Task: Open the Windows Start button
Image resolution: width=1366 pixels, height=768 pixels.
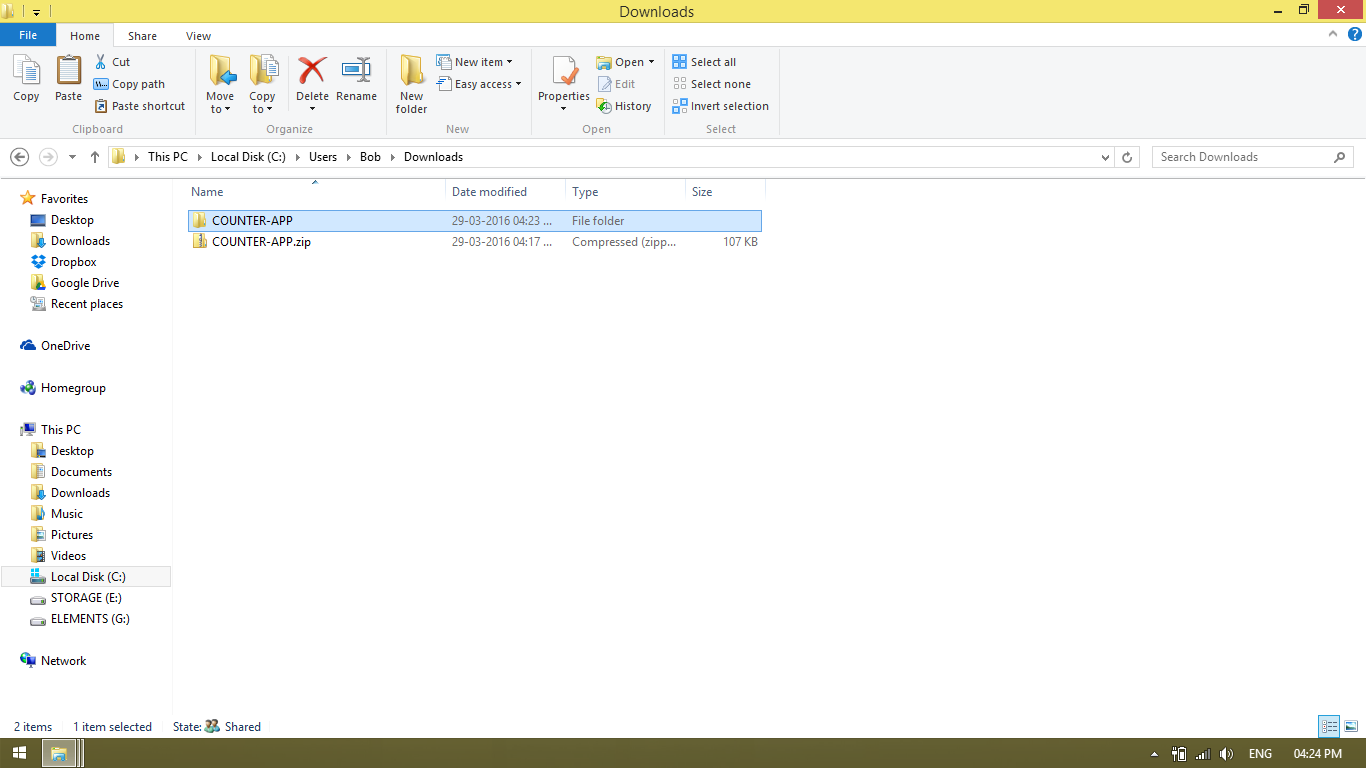Action: click(x=19, y=753)
